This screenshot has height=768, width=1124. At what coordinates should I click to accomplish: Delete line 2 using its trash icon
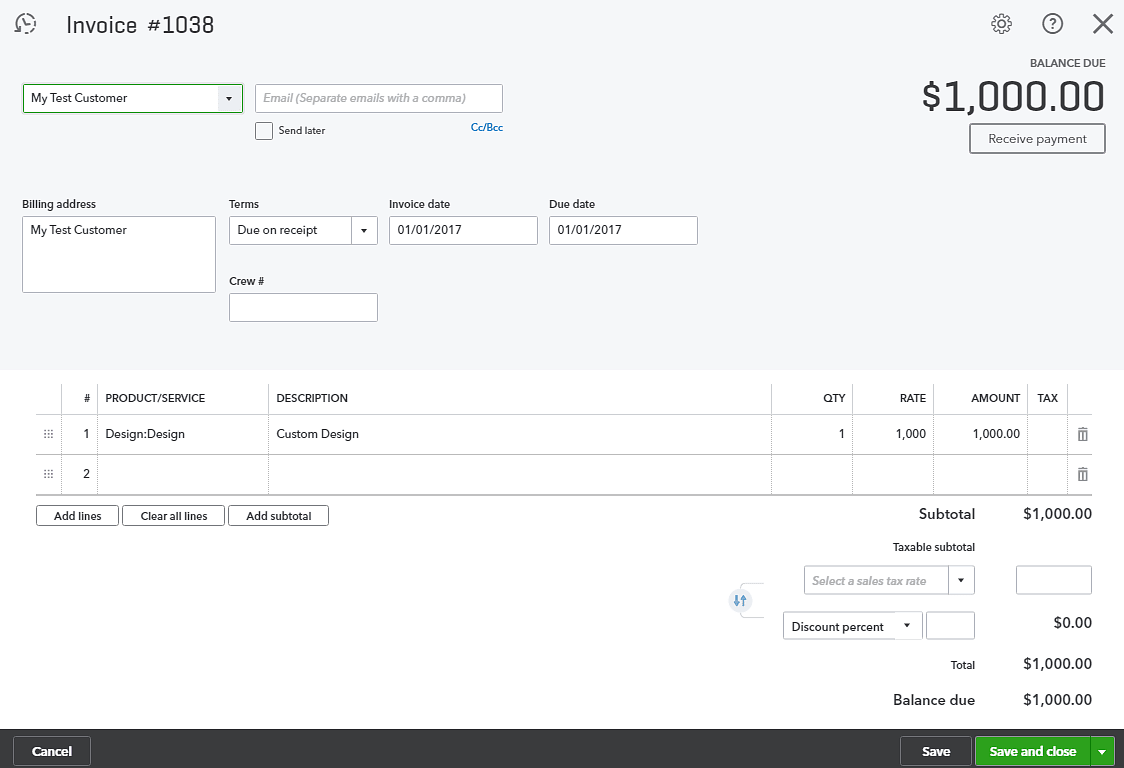(1081, 473)
